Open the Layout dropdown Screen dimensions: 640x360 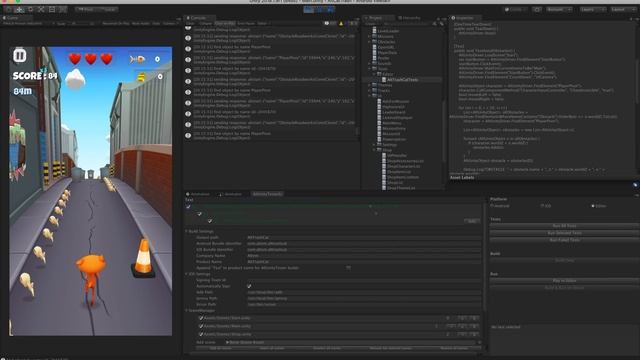click(623, 9)
